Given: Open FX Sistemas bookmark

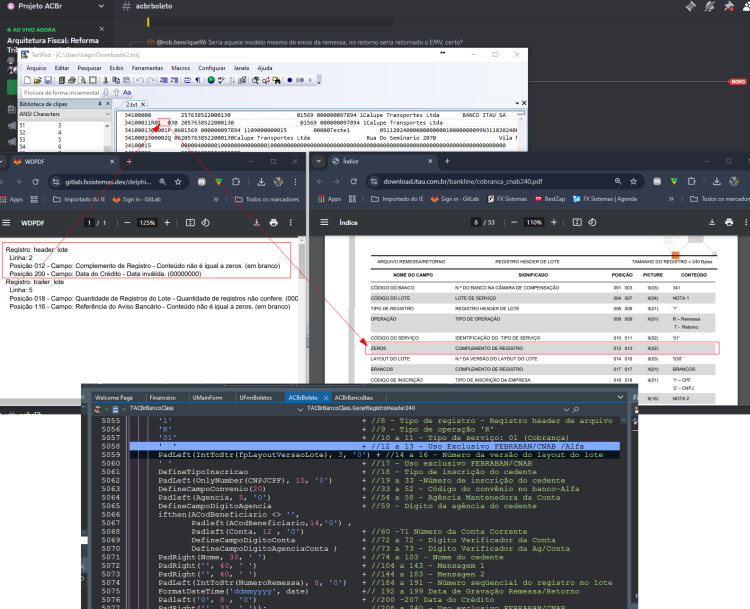Looking at the screenshot, I should point(507,199).
